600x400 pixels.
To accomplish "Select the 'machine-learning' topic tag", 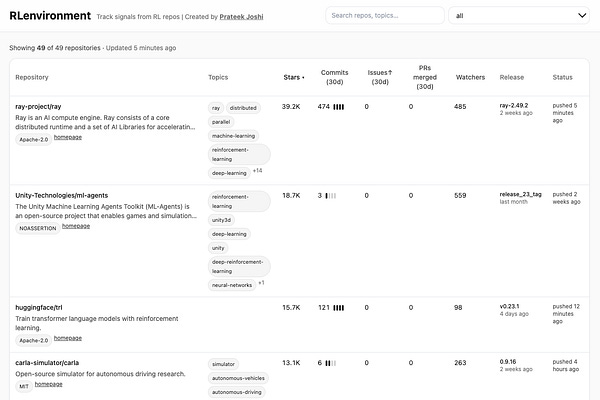I will coord(233,136).
